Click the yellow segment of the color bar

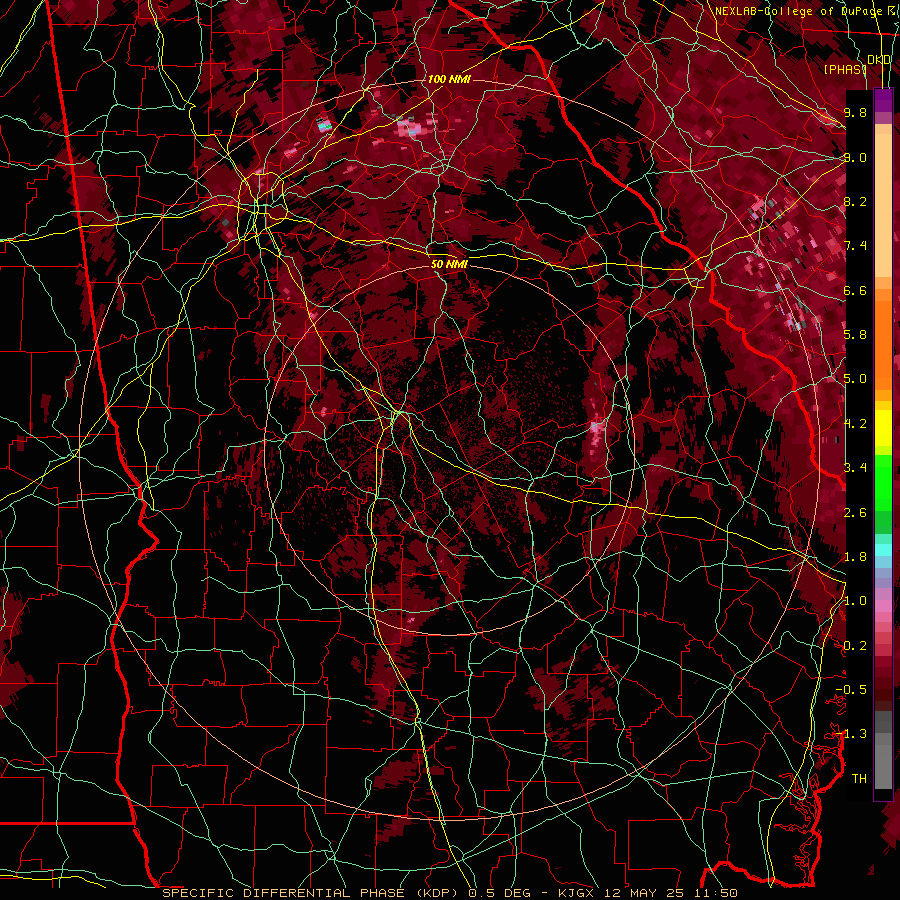[883, 428]
